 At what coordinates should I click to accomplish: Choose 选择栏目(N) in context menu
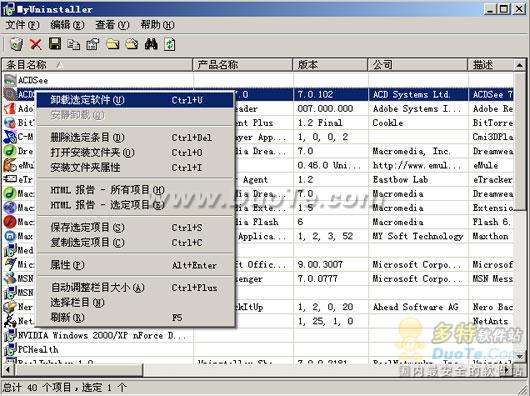click(x=135, y=303)
